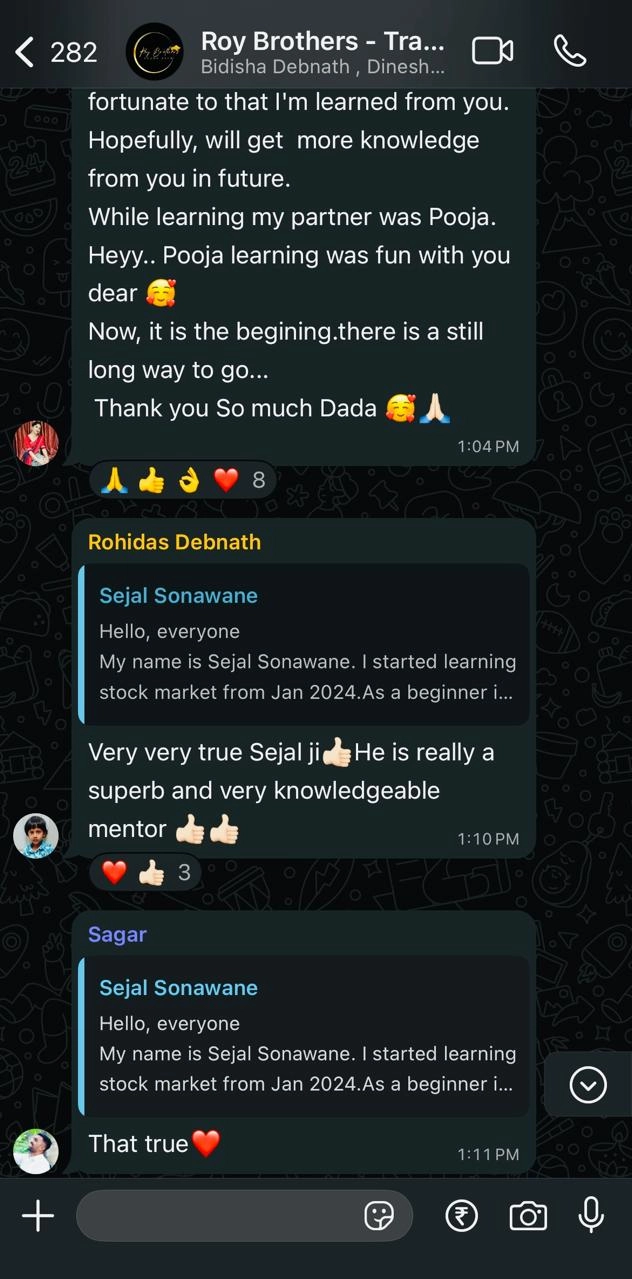Open the attachment plus menu

[38, 1216]
